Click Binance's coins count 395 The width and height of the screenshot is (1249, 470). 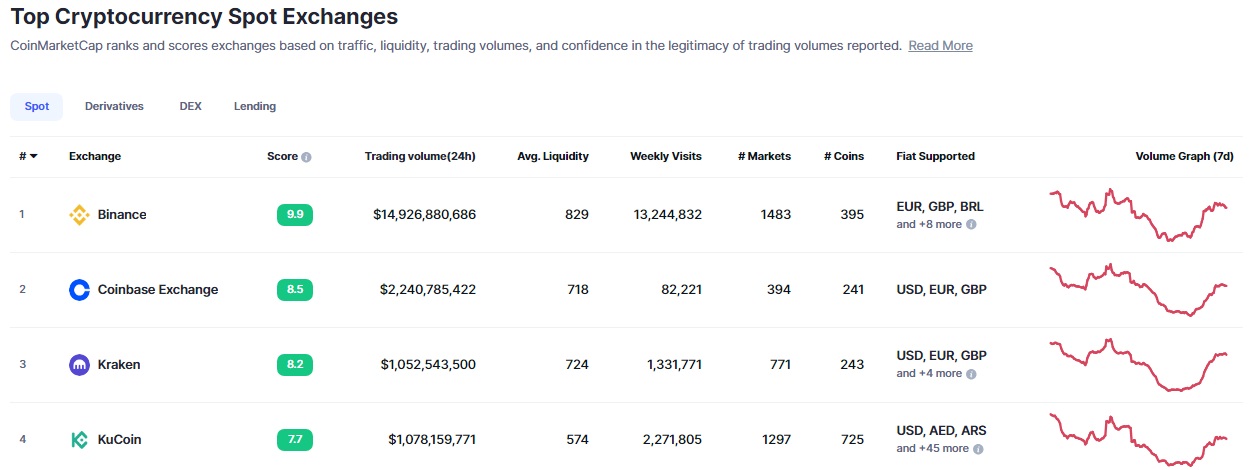click(x=852, y=215)
